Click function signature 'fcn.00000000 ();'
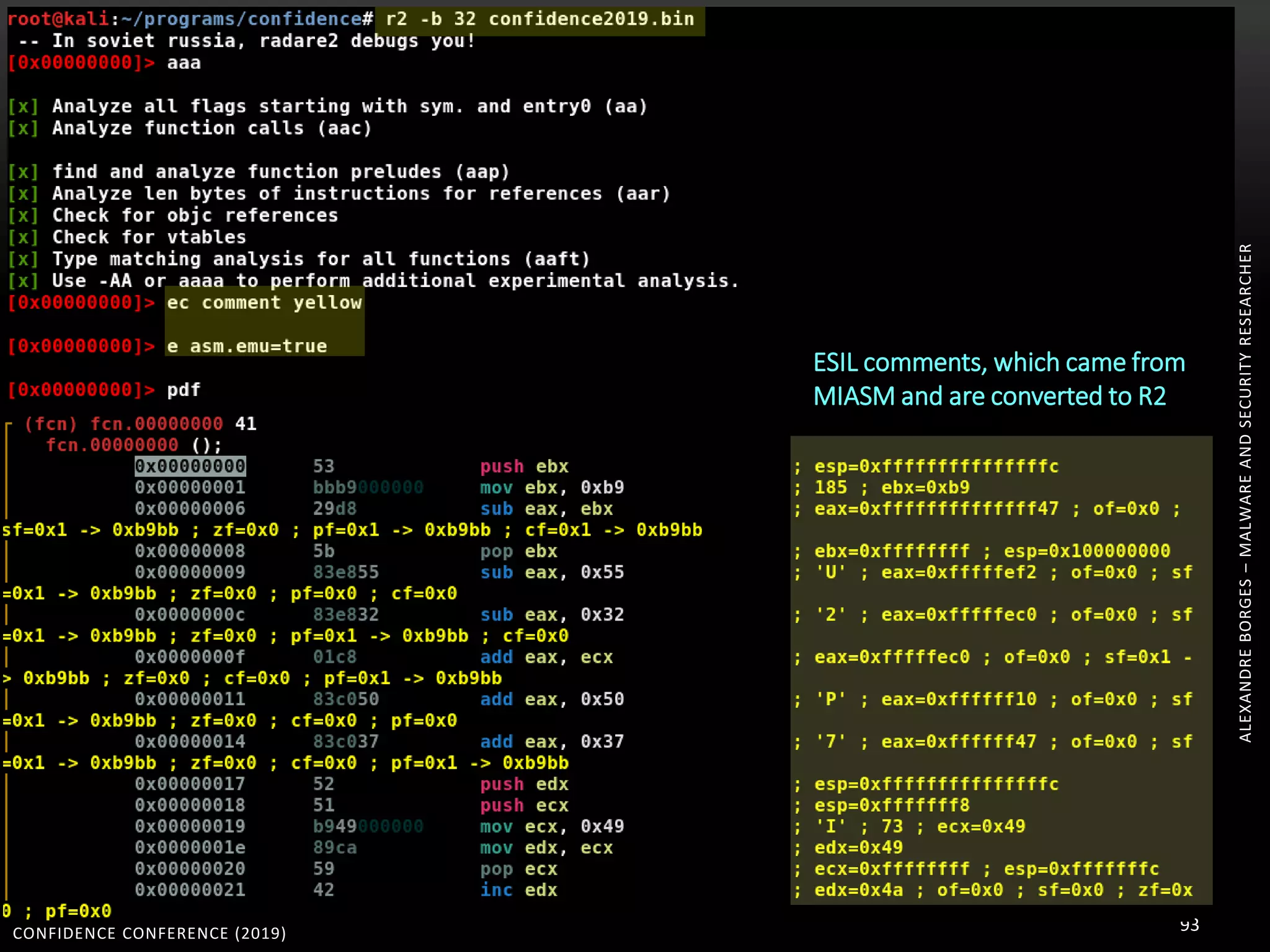 pyautogui.click(x=134, y=445)
